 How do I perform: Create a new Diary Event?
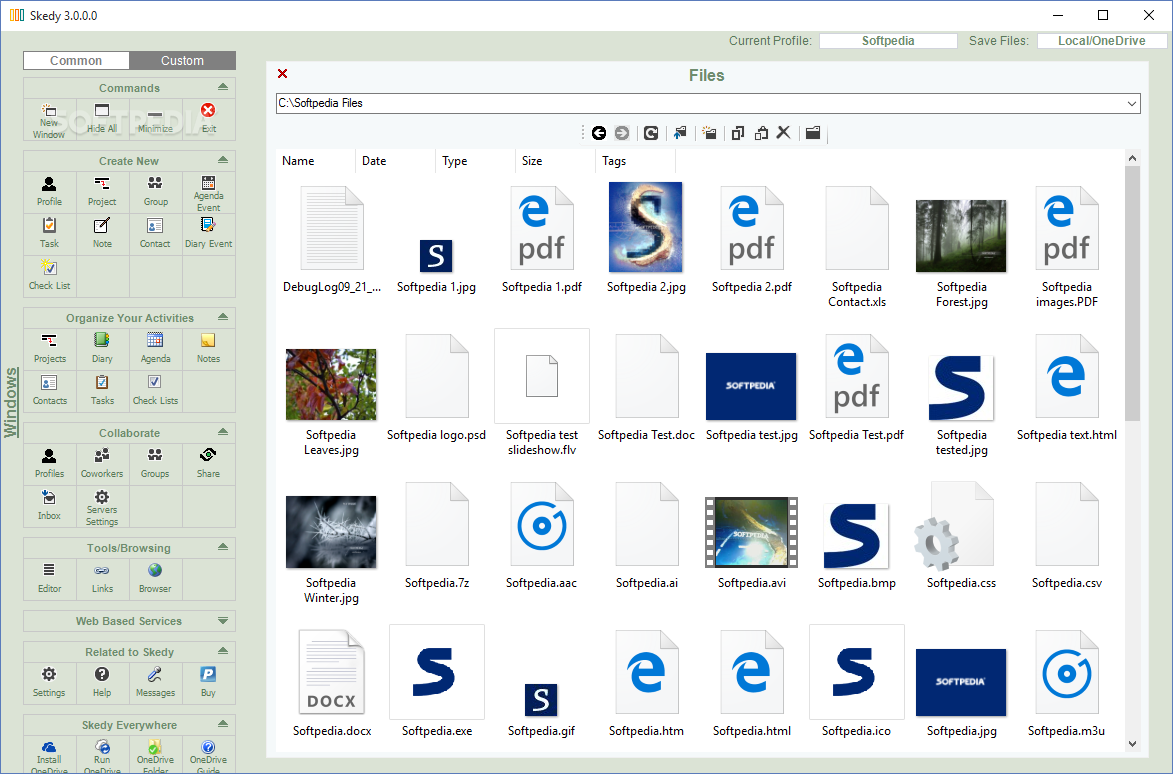point(209,234)
